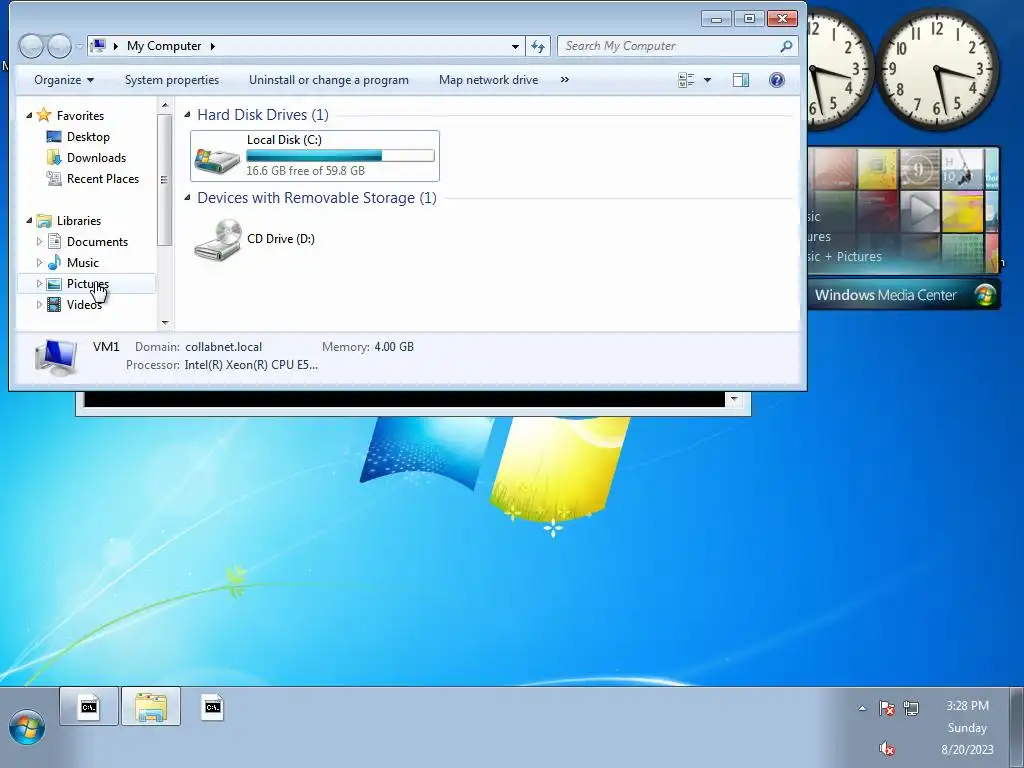Refresh the My Computer view

point(537,46)
